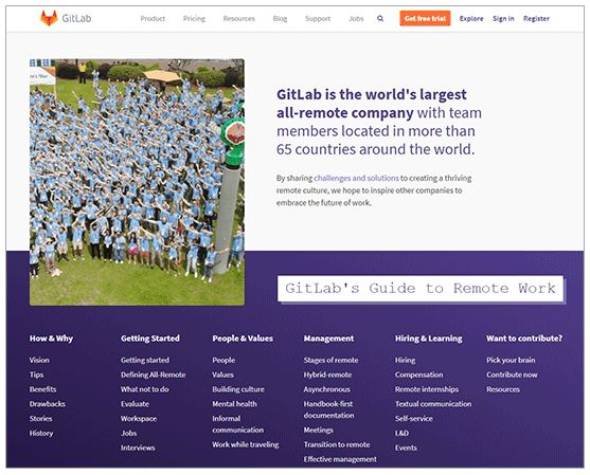Open Building culture
The image size is (590, 475).
point(238,390)
